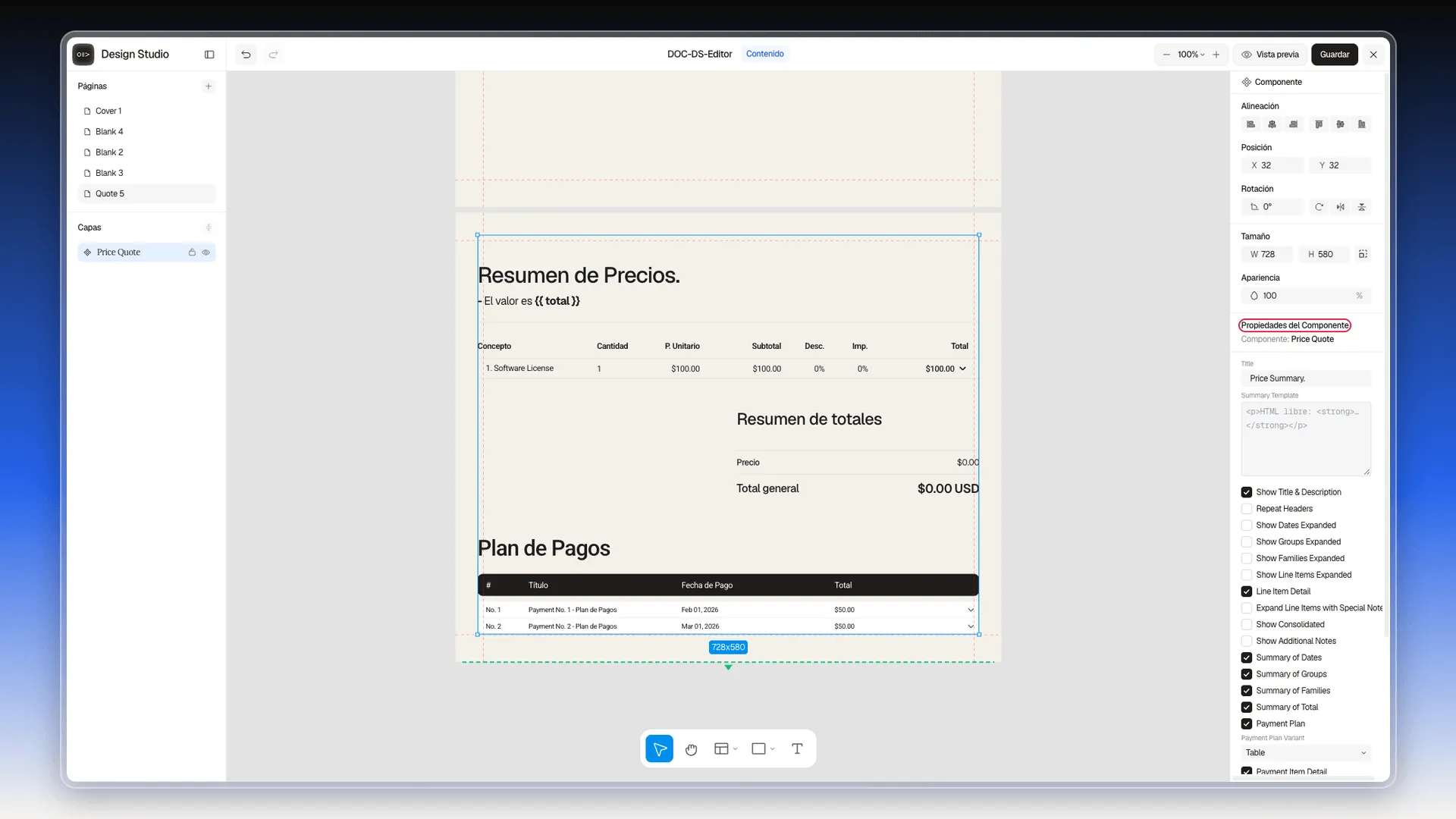The height and width of the screenshot is (819, 1456).
Task: Select the pointer selection tool
Action: [x=660, y=749]
